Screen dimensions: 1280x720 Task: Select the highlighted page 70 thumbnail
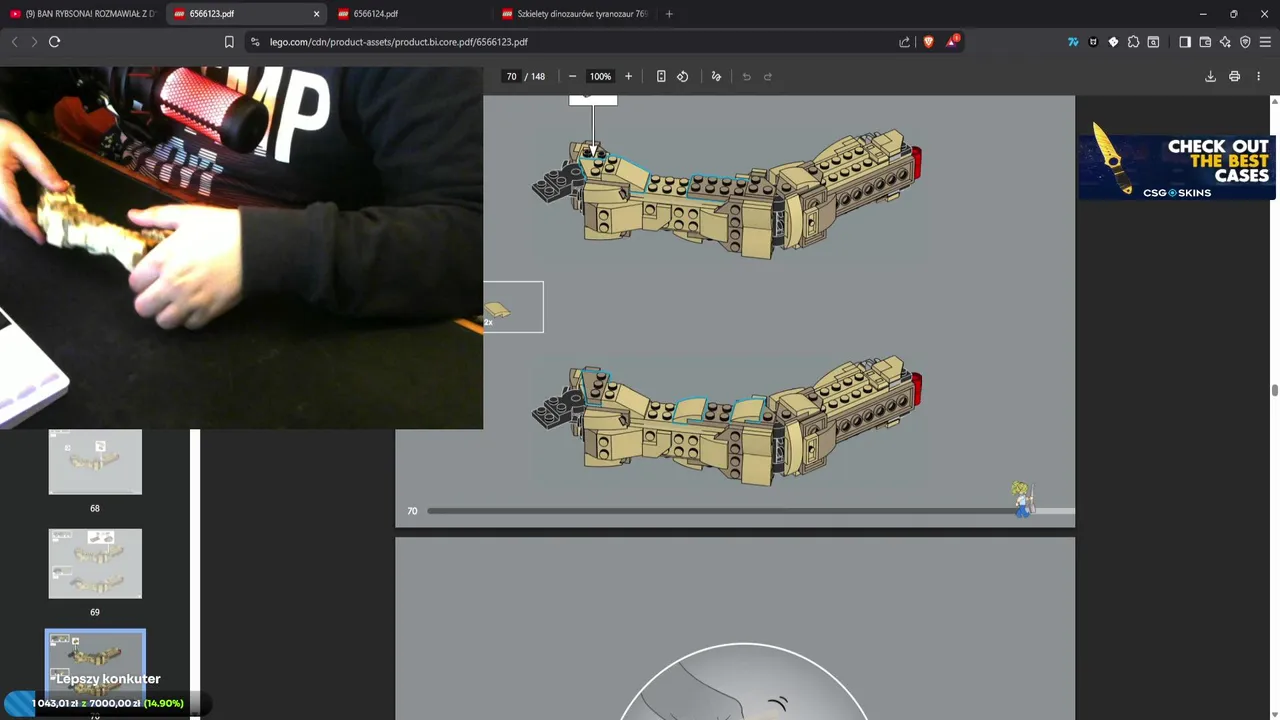point(95,665)
